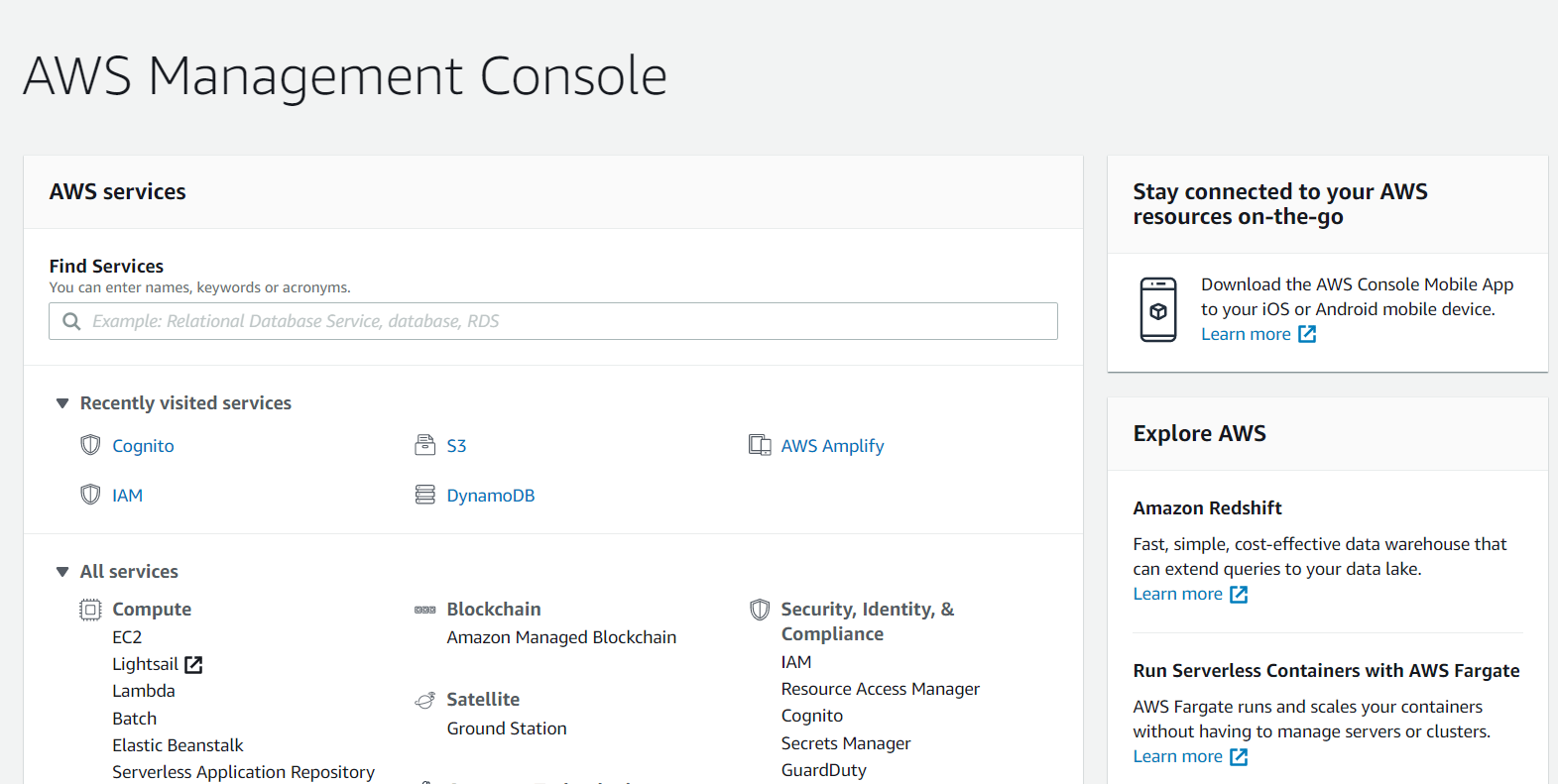The height and width of the screenshot is (784, 1558).
Task: Open IAM from recently visited services
Action: click(127, 496)
